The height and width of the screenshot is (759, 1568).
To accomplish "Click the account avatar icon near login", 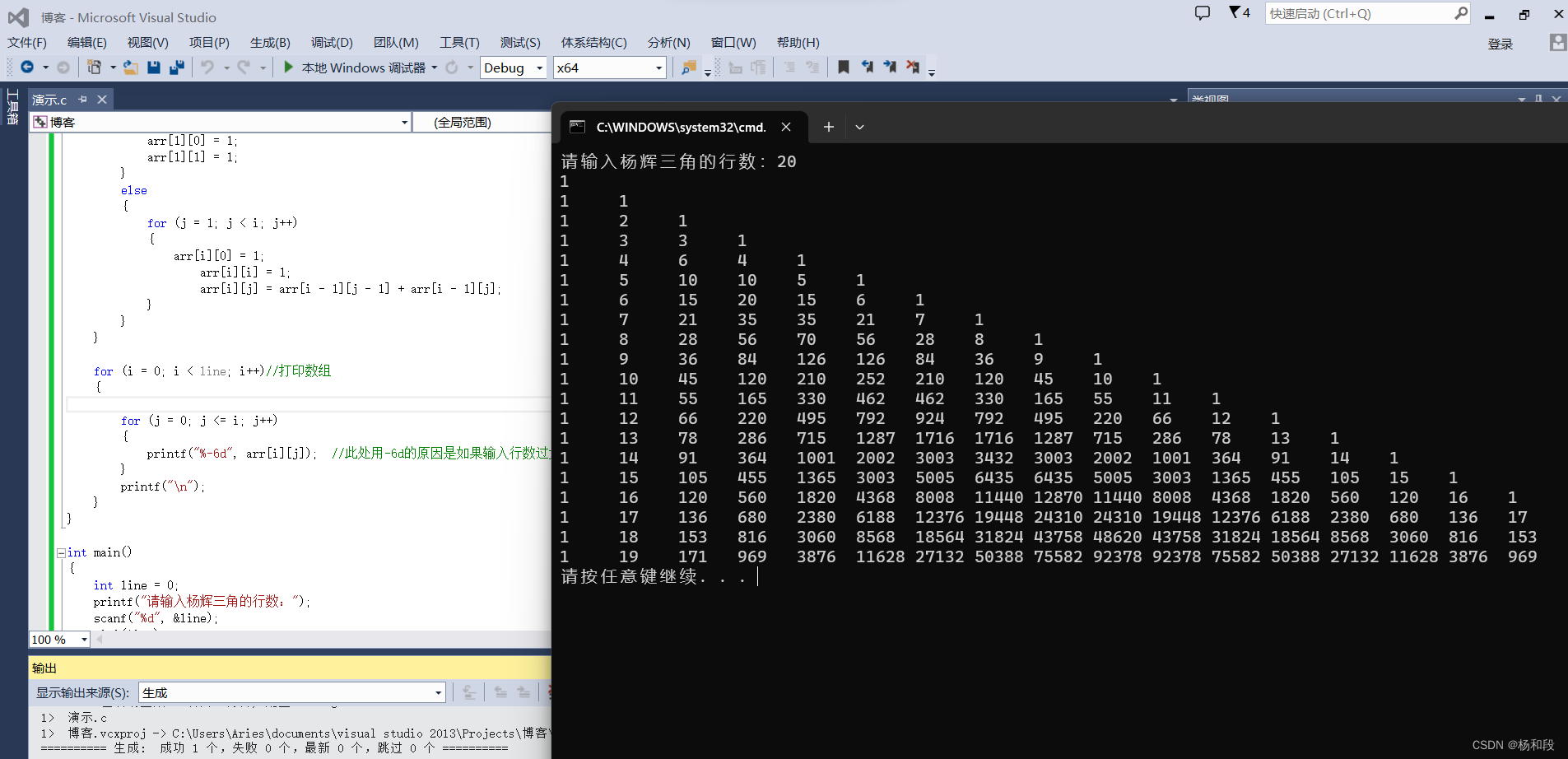I will point(1557,43).
